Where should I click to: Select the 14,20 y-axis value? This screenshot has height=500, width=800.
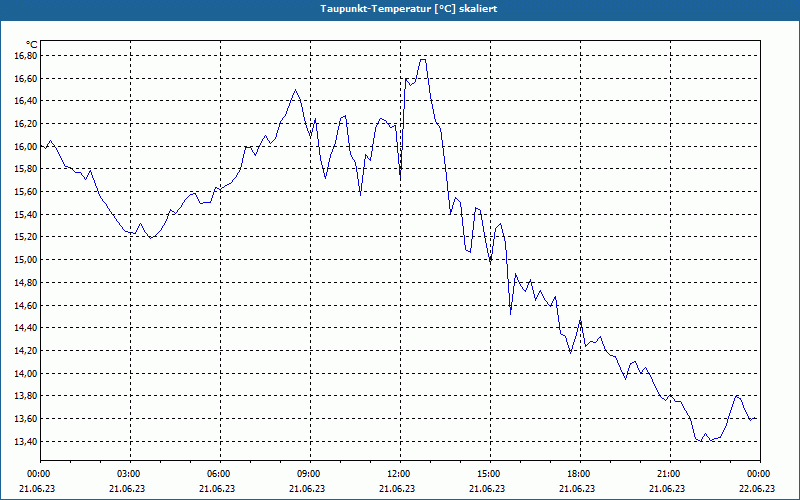(x=25, y=351)
